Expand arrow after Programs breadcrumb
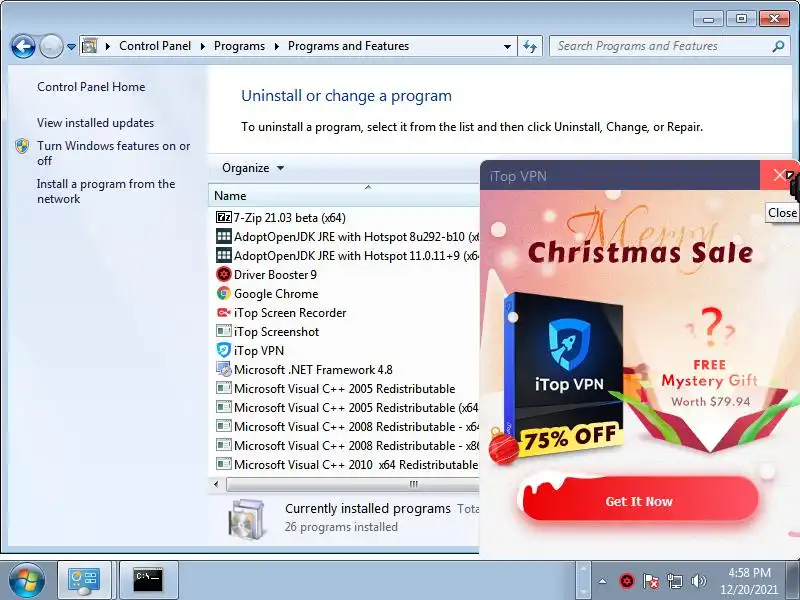The height and width of the screenshot is (600, 800). pos(277,46)
